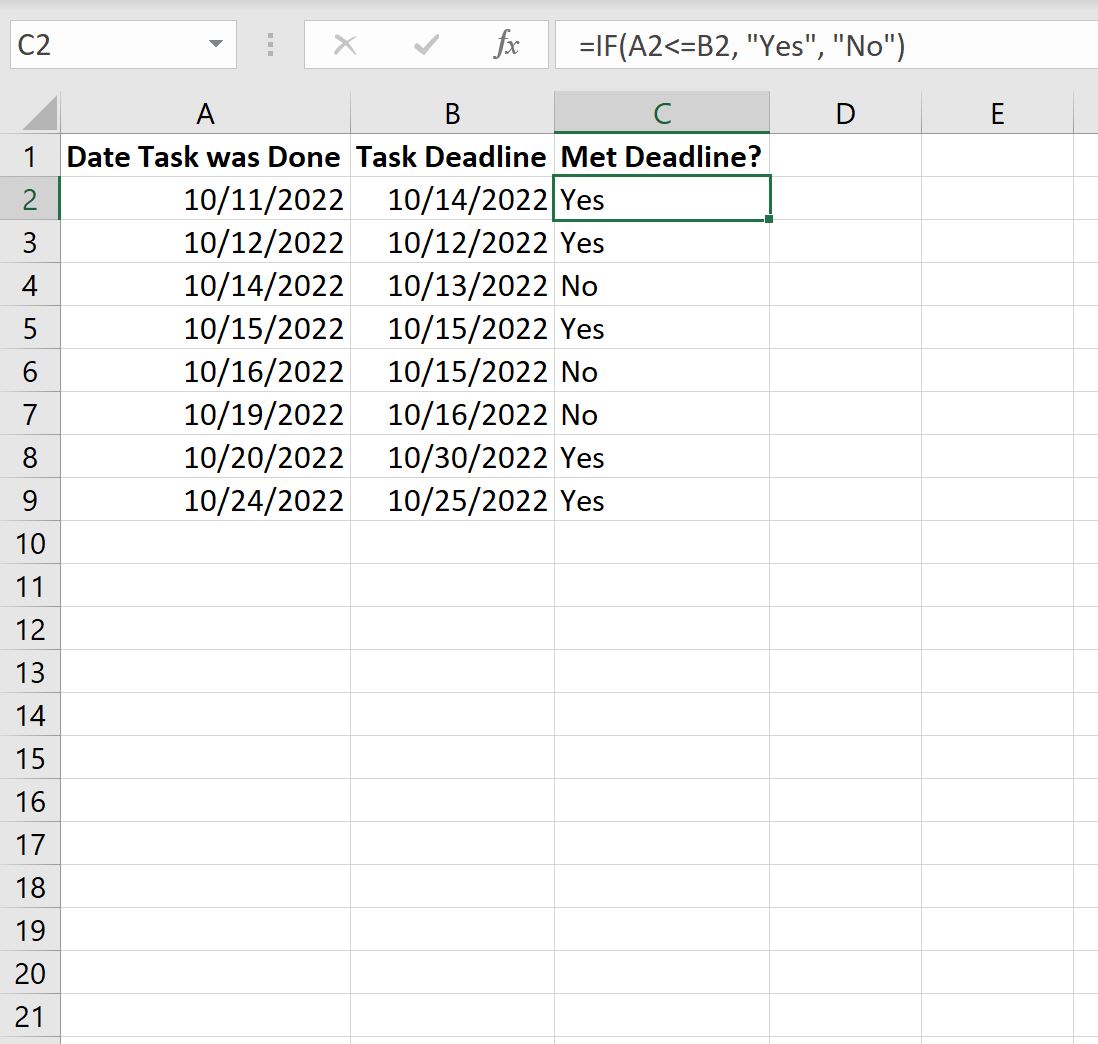Select column A header
This screenshot has width=1098, height=1044.
[x=205, y=113]
